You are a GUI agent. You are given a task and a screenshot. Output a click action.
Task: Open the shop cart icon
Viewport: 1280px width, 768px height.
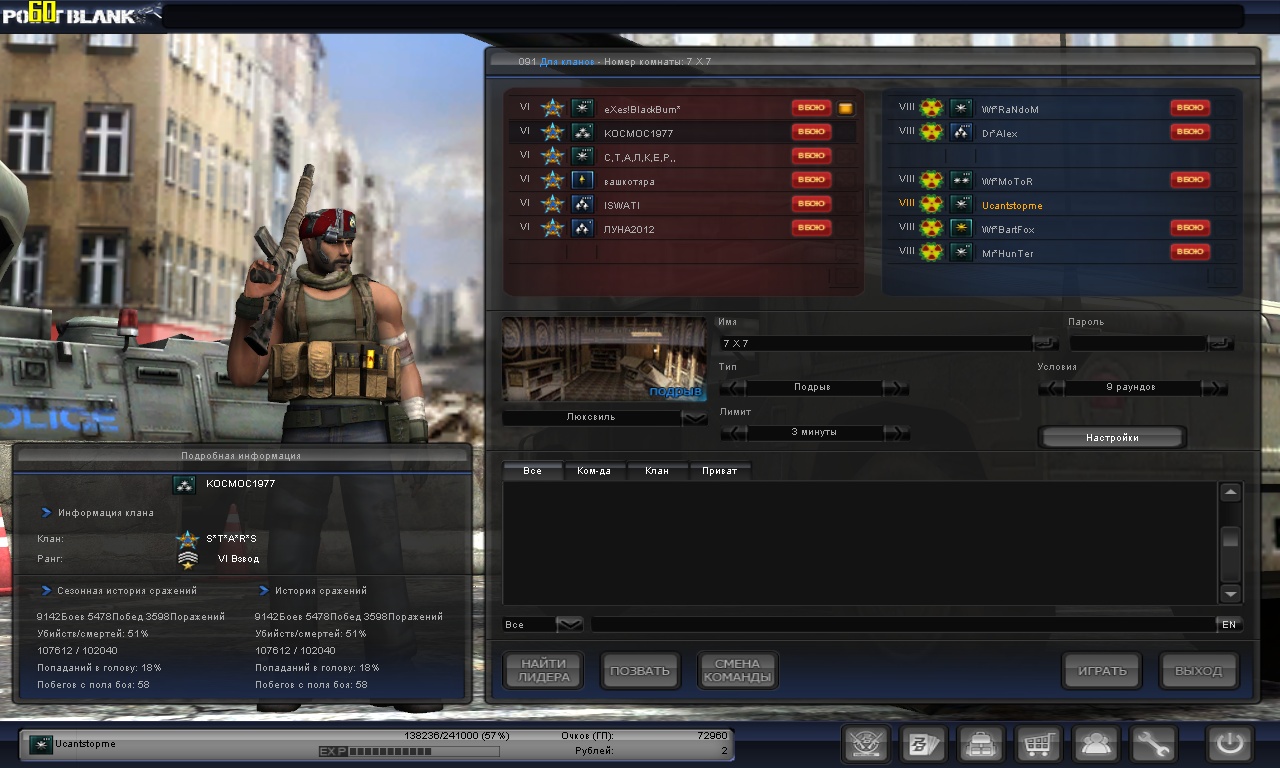(1039, 744)
